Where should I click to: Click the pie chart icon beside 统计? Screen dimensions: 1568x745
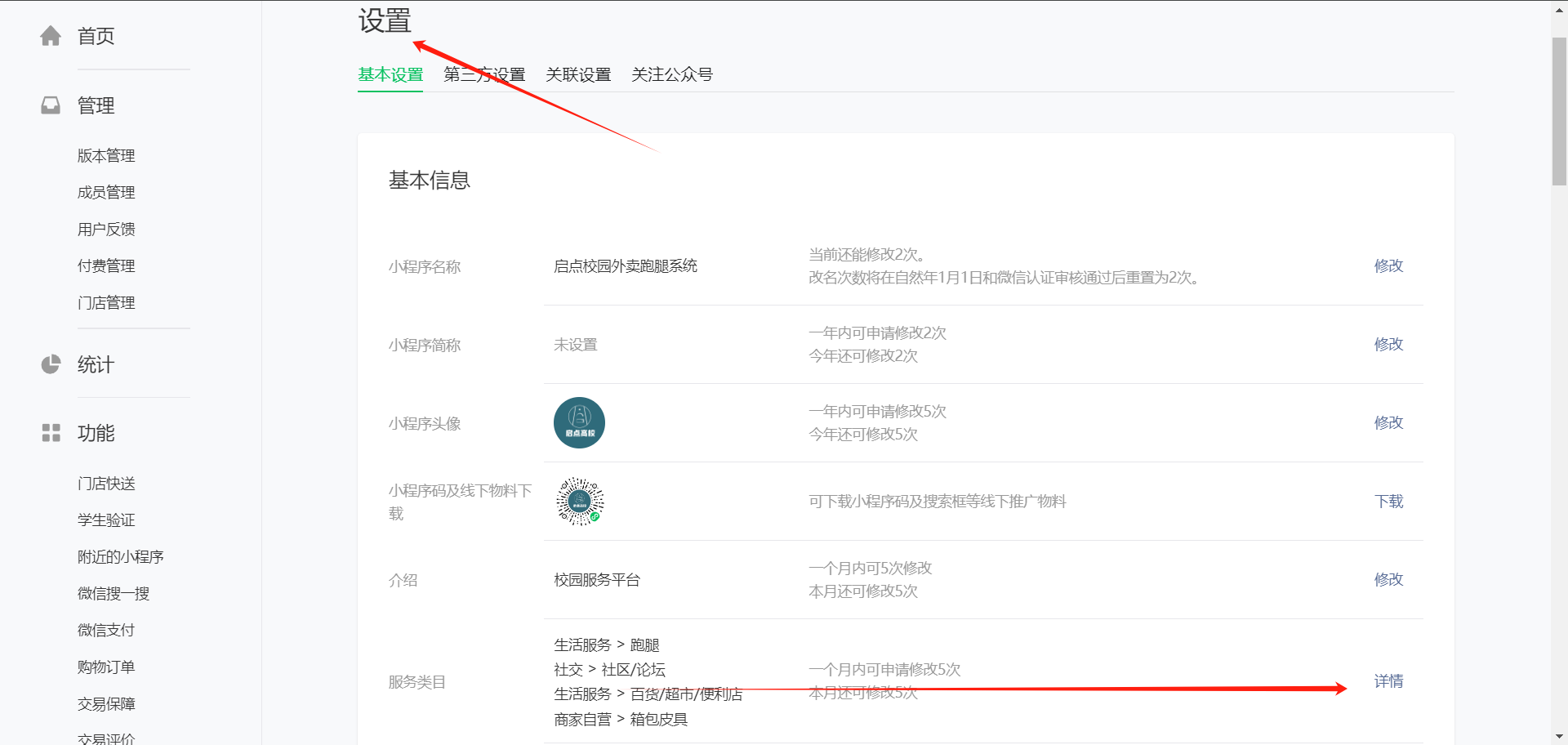tap(51, 364)
